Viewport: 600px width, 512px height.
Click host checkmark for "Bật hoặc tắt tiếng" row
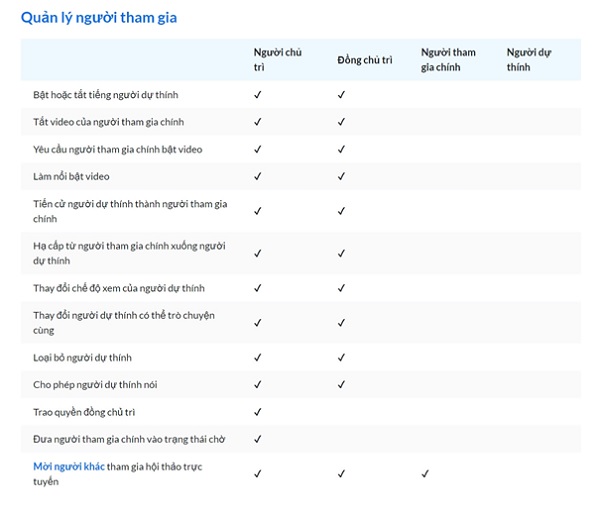coord(257,95)
